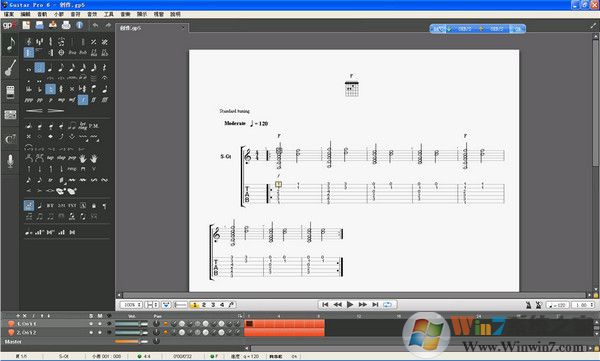Switch to the open document tab
This screenshot has width=600, height=361.
(x=152, y=28)
